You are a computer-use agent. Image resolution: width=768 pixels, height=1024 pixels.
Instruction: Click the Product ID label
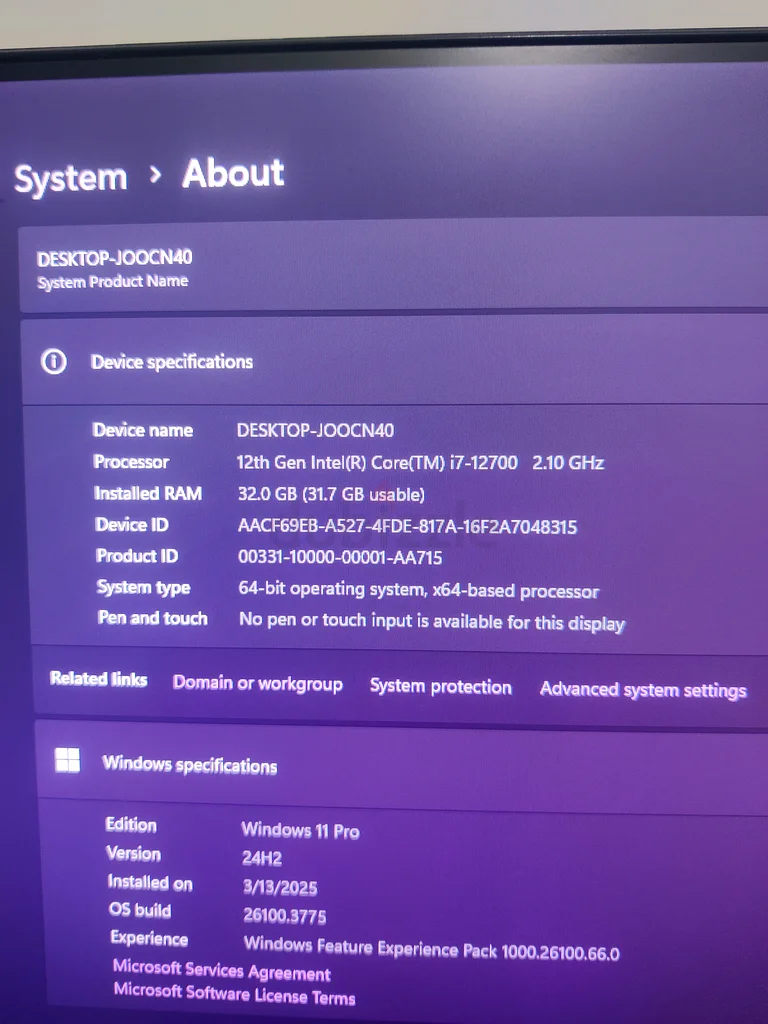137,556
